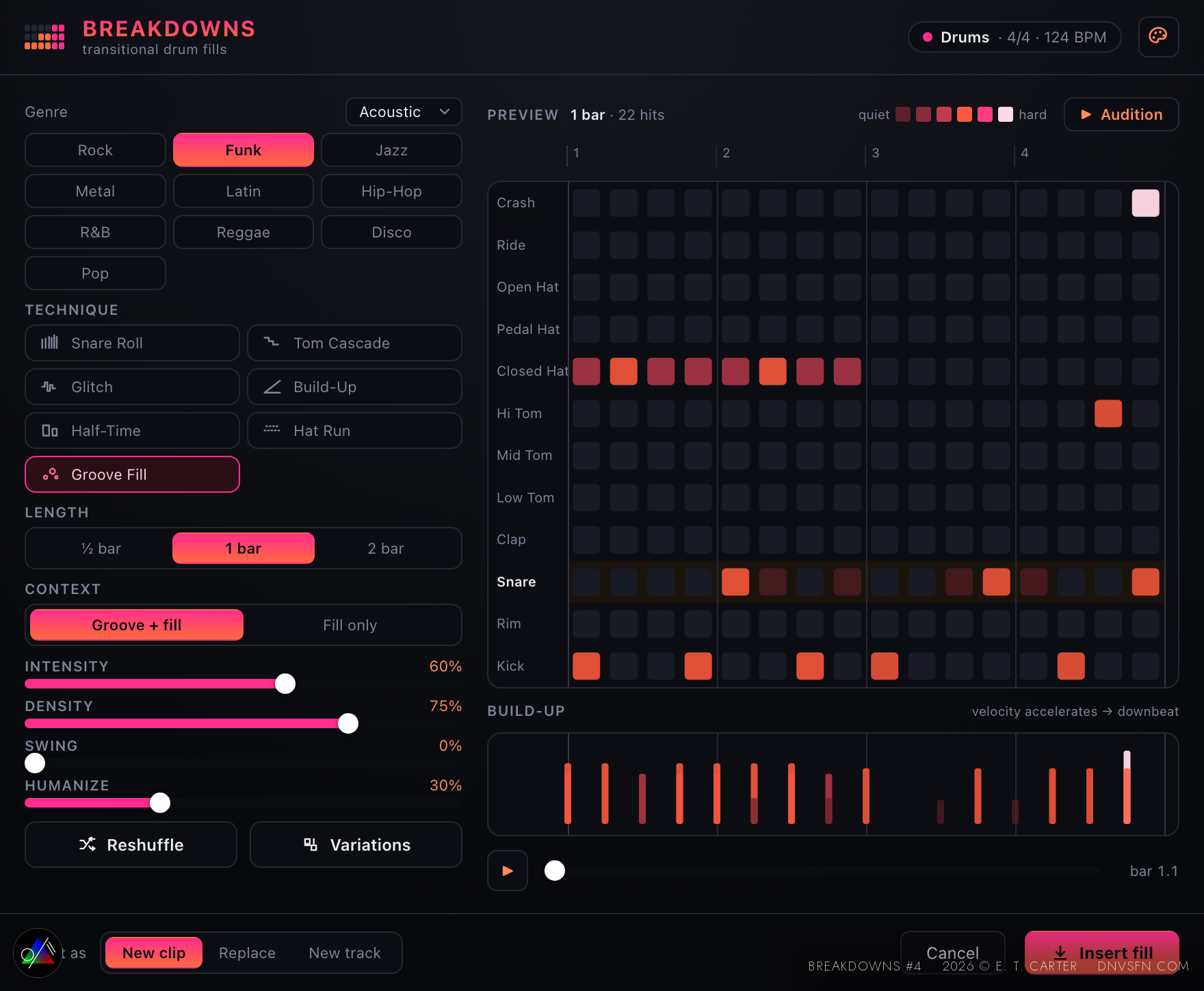Click the Audition play triangle icon
1204x991 pixels.
tap(1086, 114)
